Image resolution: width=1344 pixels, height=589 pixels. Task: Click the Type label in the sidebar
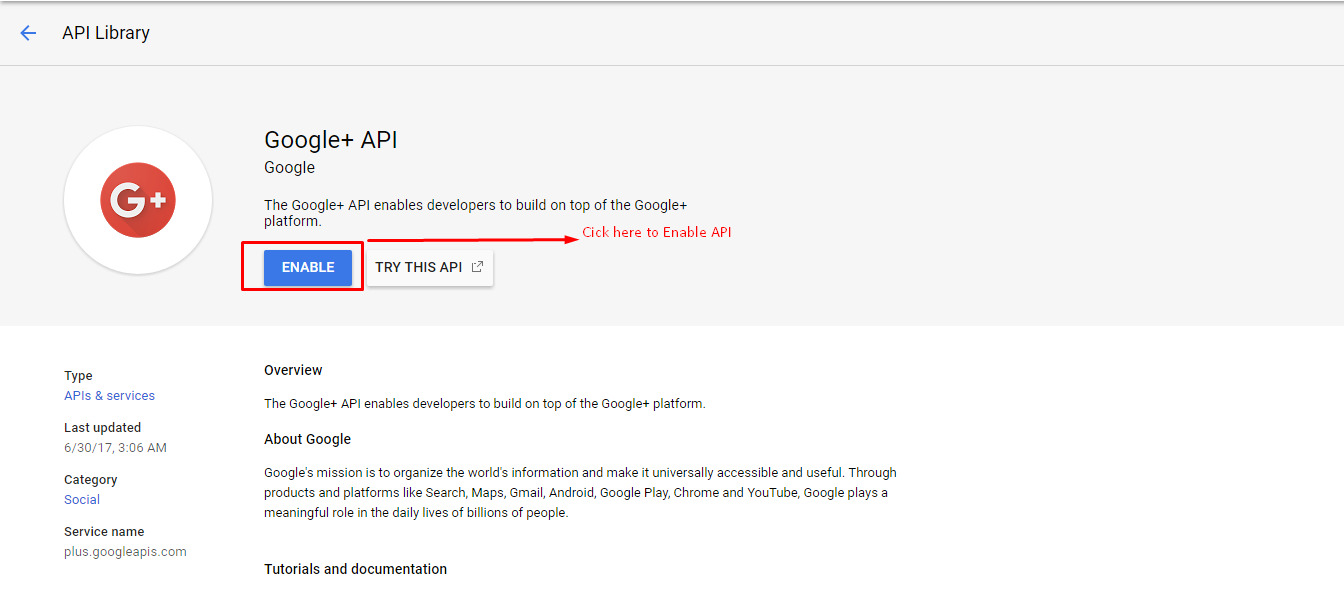tap(78, 376)
